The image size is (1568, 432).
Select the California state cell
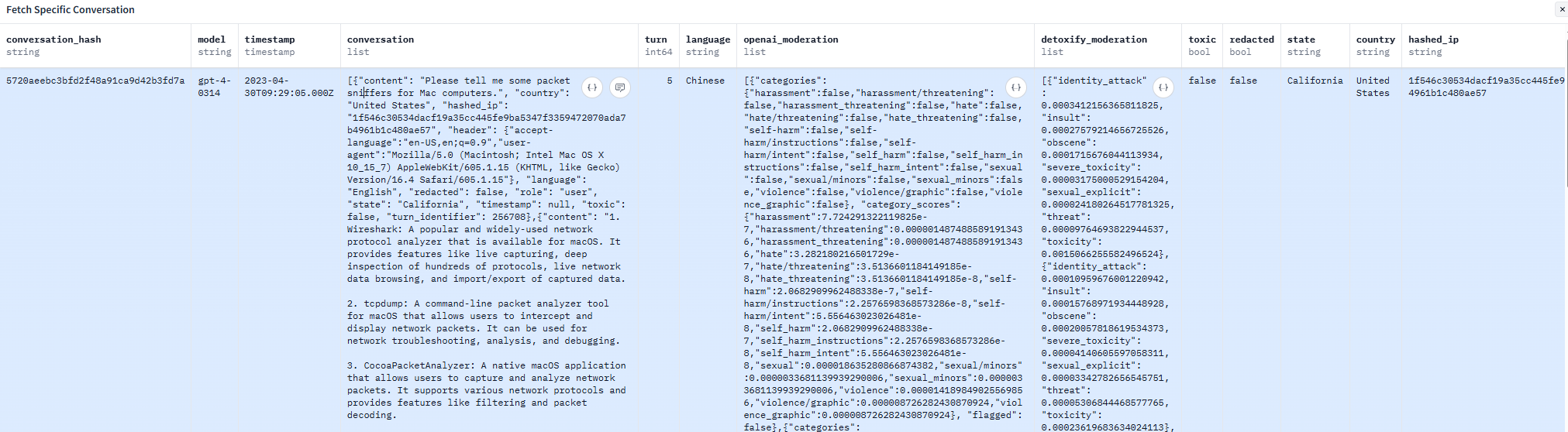click(1315, 81)
